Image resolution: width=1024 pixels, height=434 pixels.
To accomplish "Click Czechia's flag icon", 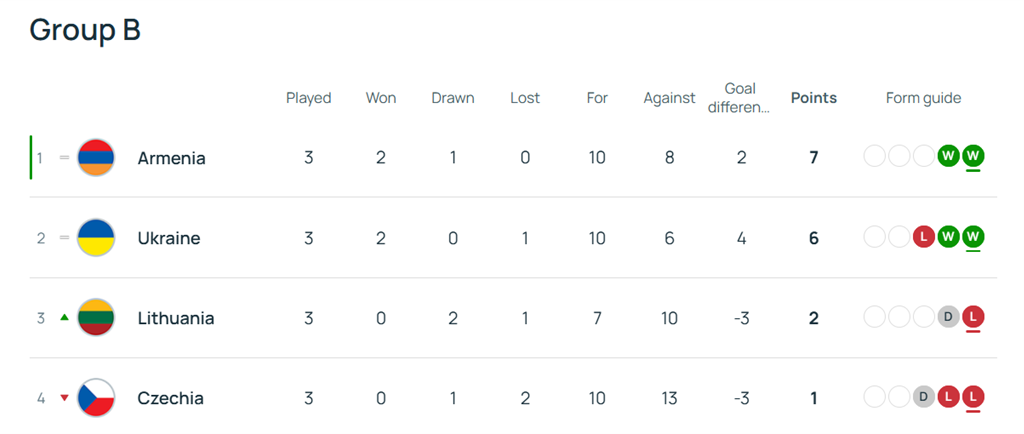I will tap(96, 398).
